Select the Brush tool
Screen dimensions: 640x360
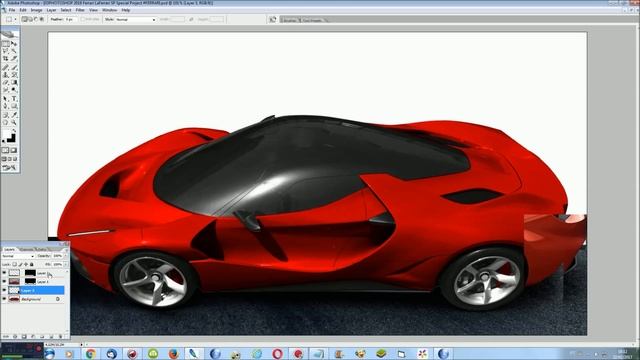tap(14, 67)
